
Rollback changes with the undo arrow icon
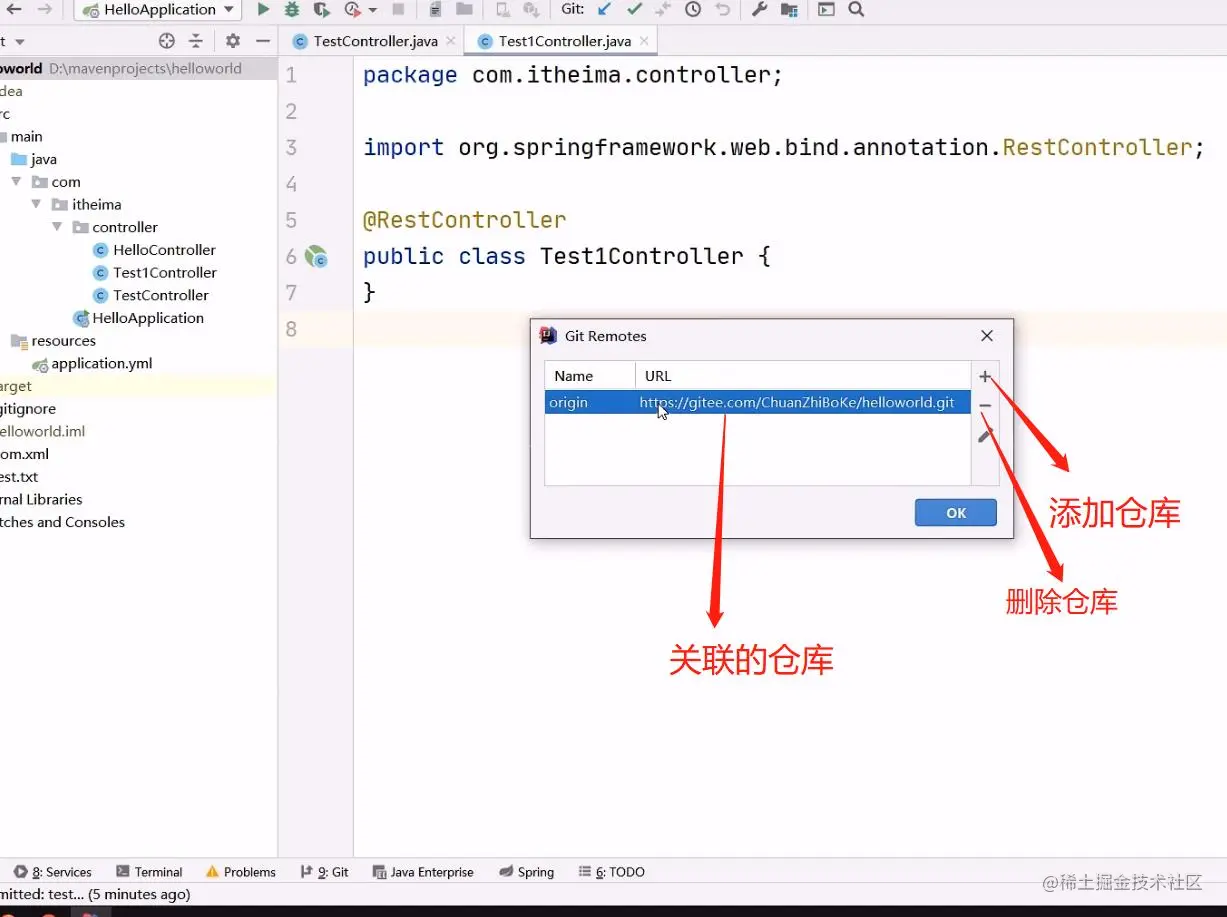(x=722, y=9)
